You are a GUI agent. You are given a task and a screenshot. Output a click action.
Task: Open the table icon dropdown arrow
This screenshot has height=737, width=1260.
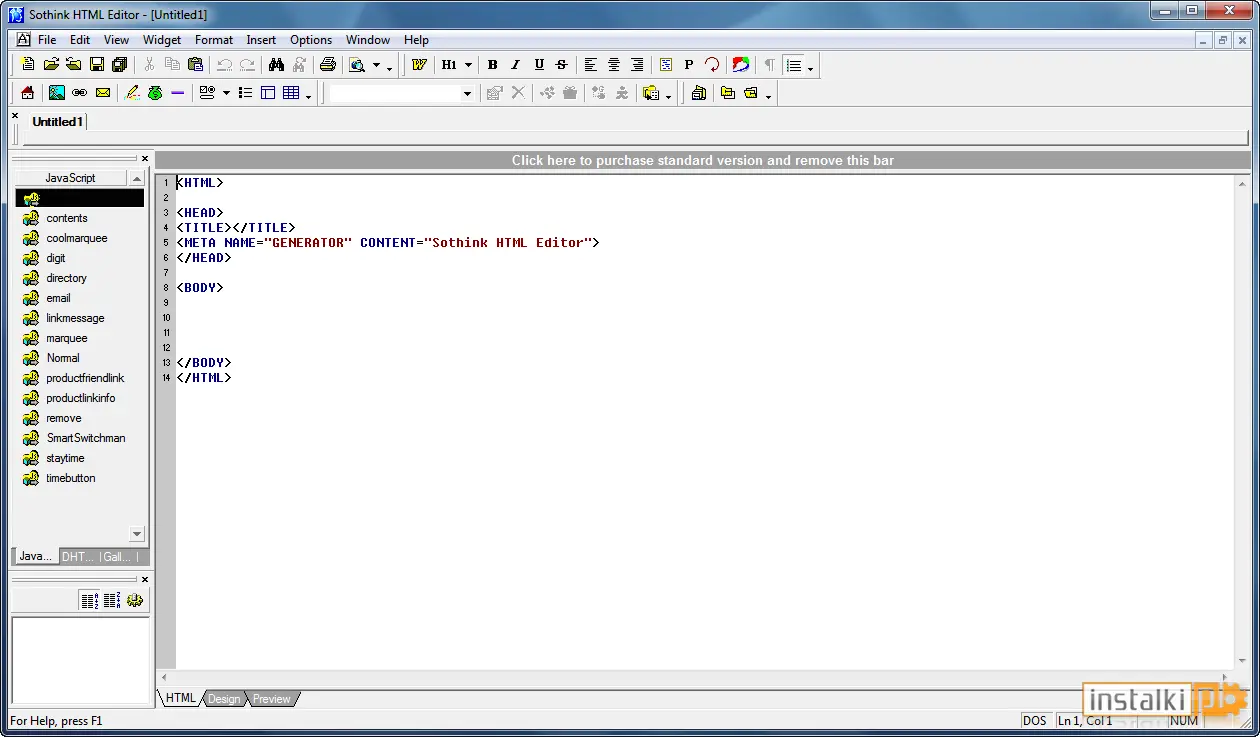click(x=308, y=96)
